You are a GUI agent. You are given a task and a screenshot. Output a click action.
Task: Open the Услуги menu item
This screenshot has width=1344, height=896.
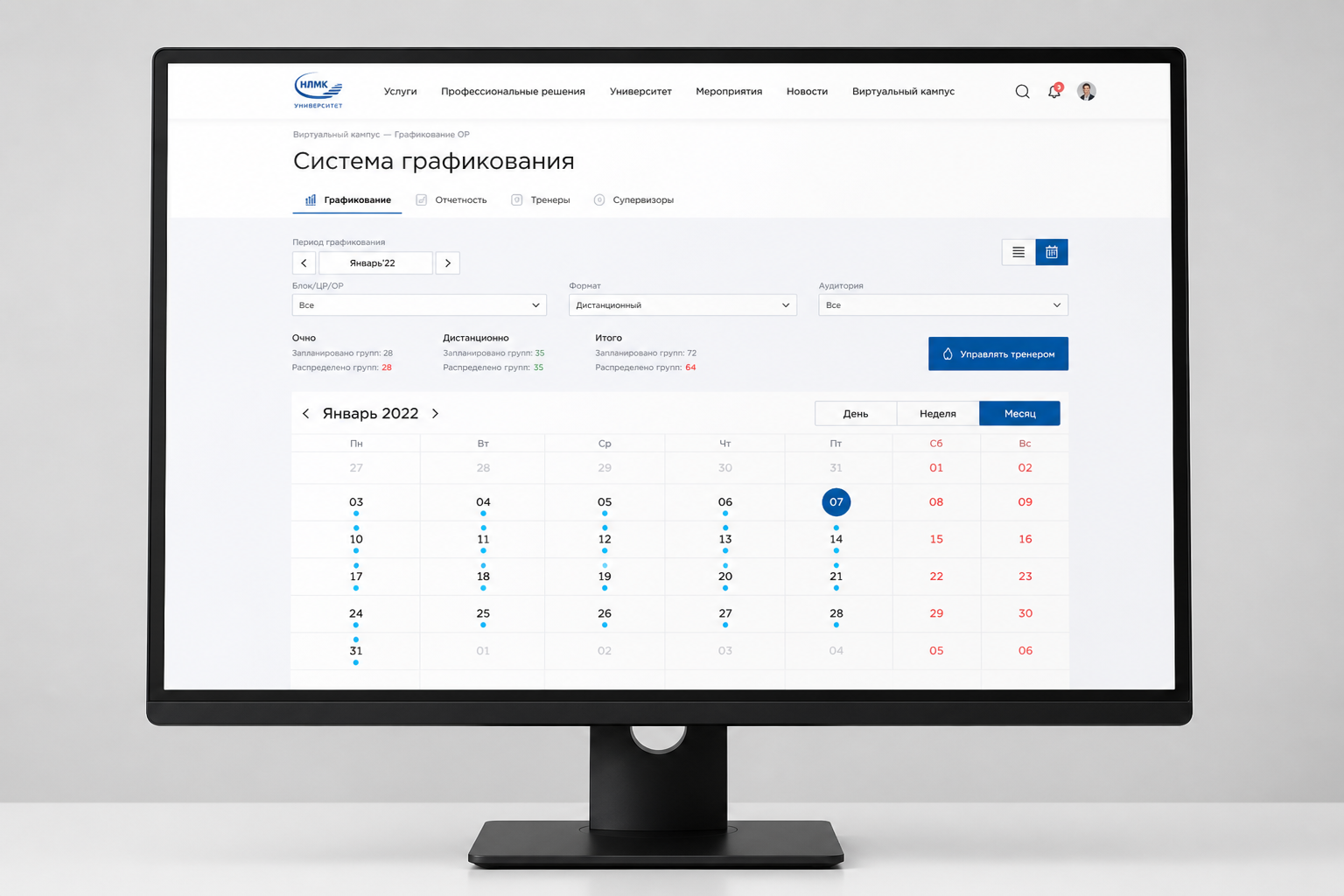click(400, 91)
